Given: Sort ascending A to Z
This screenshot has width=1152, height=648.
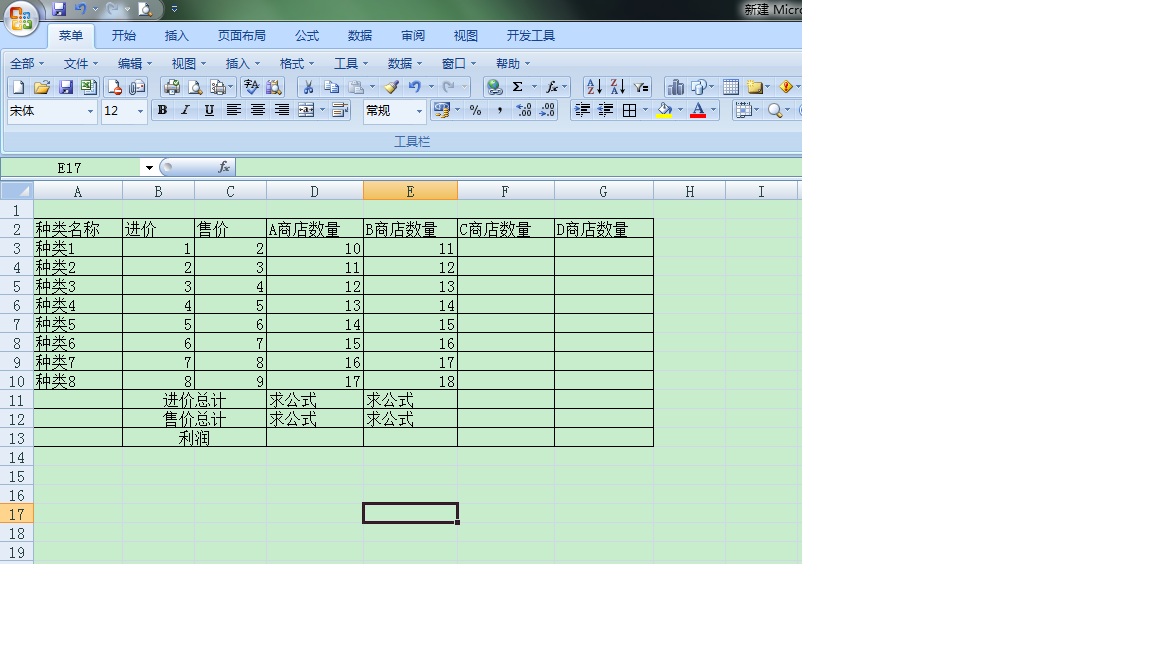Looking at the screenshot, I should 594,87.
